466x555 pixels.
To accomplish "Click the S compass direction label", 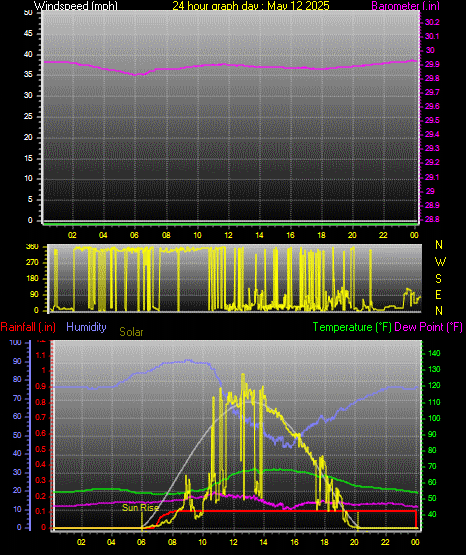I will 438,279.
